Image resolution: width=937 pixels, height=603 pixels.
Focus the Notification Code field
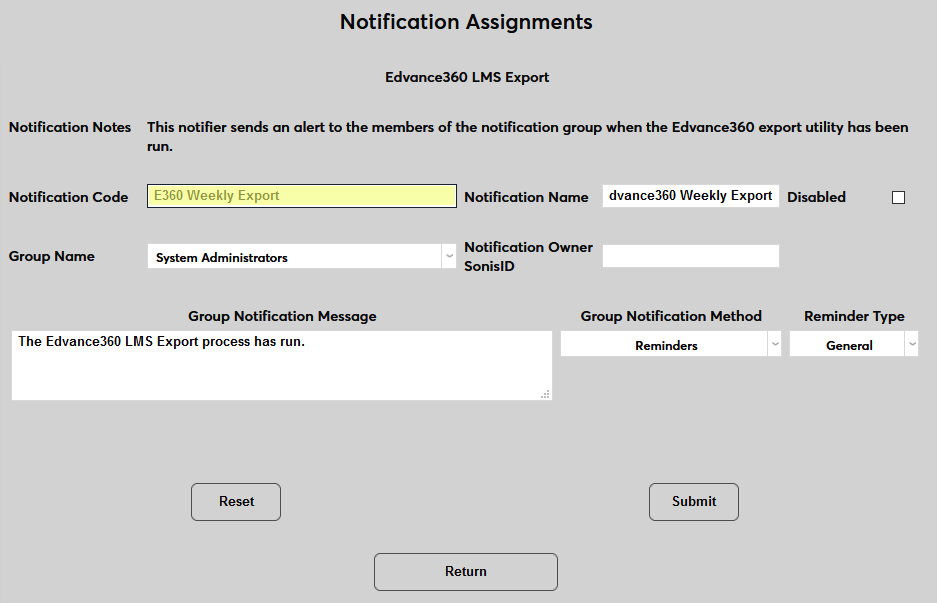(302, 196)
